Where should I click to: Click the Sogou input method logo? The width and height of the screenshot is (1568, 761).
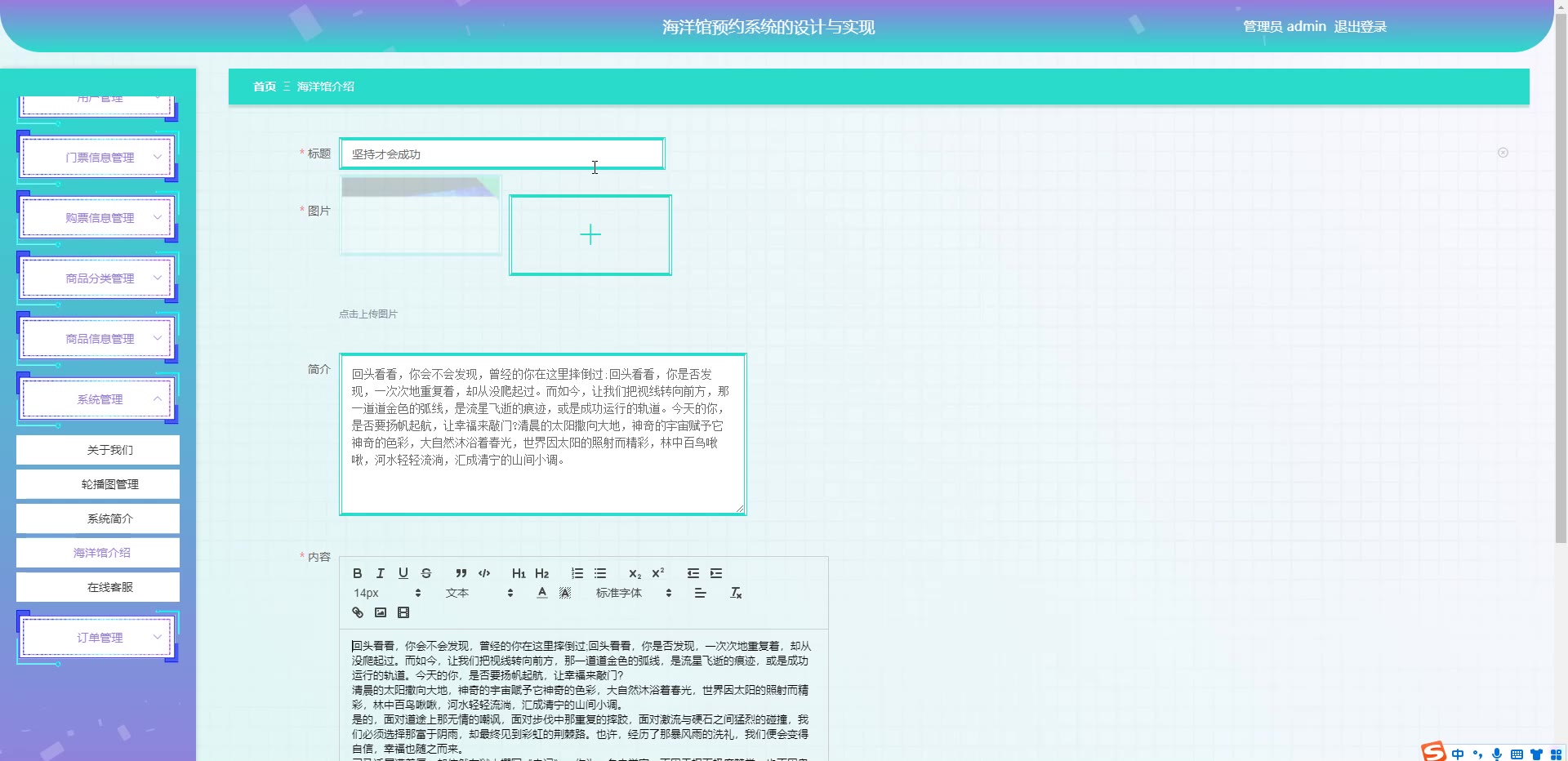1433,752
